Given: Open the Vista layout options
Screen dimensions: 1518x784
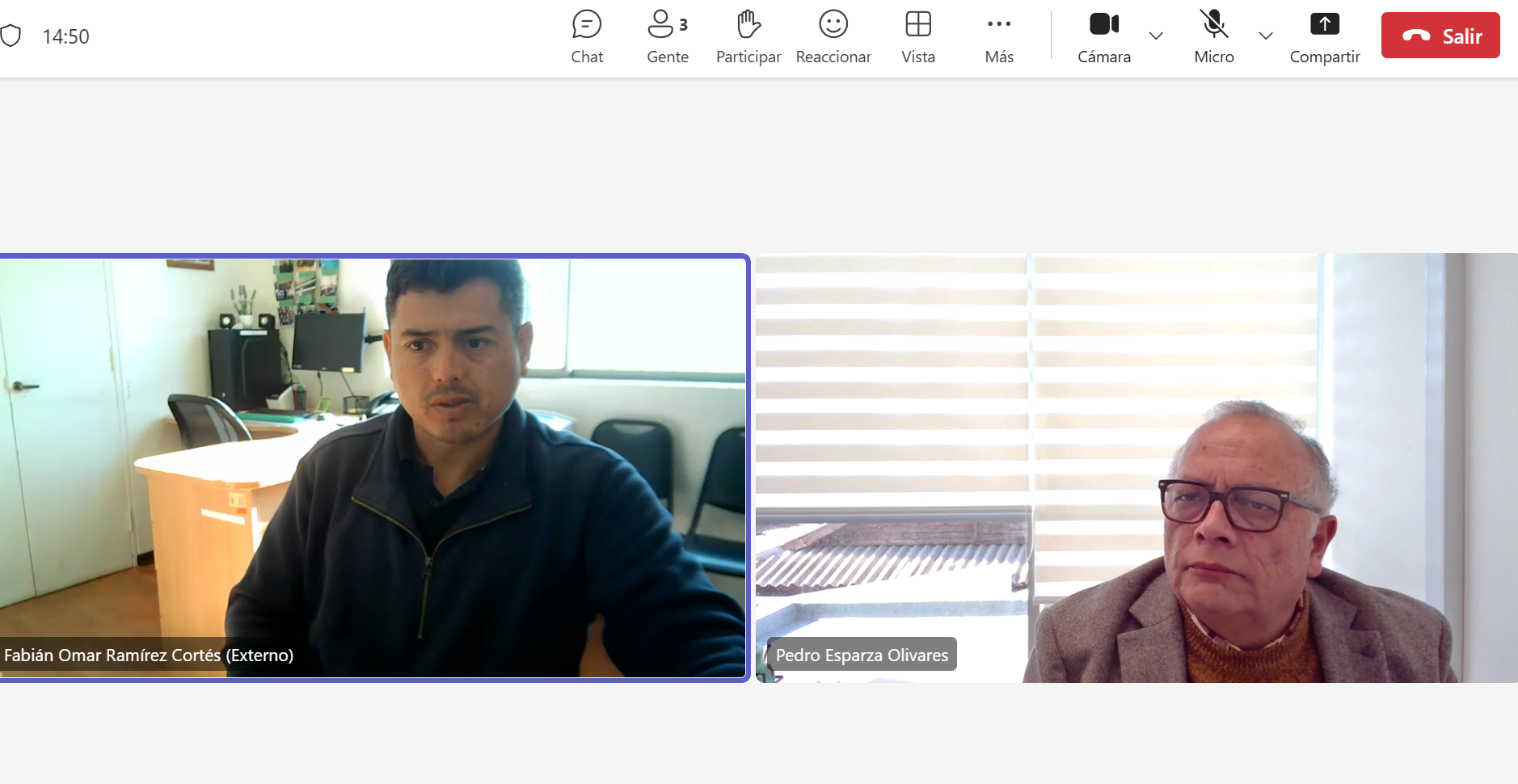Looking at the screenshot, I should (x=918, y=36).
